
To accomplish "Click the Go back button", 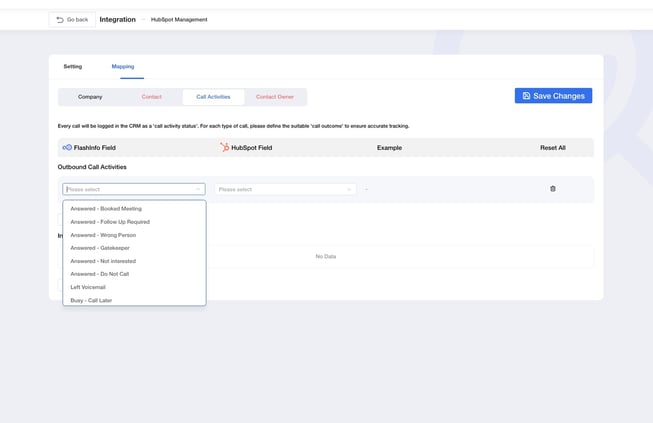I will pos(72,20).
